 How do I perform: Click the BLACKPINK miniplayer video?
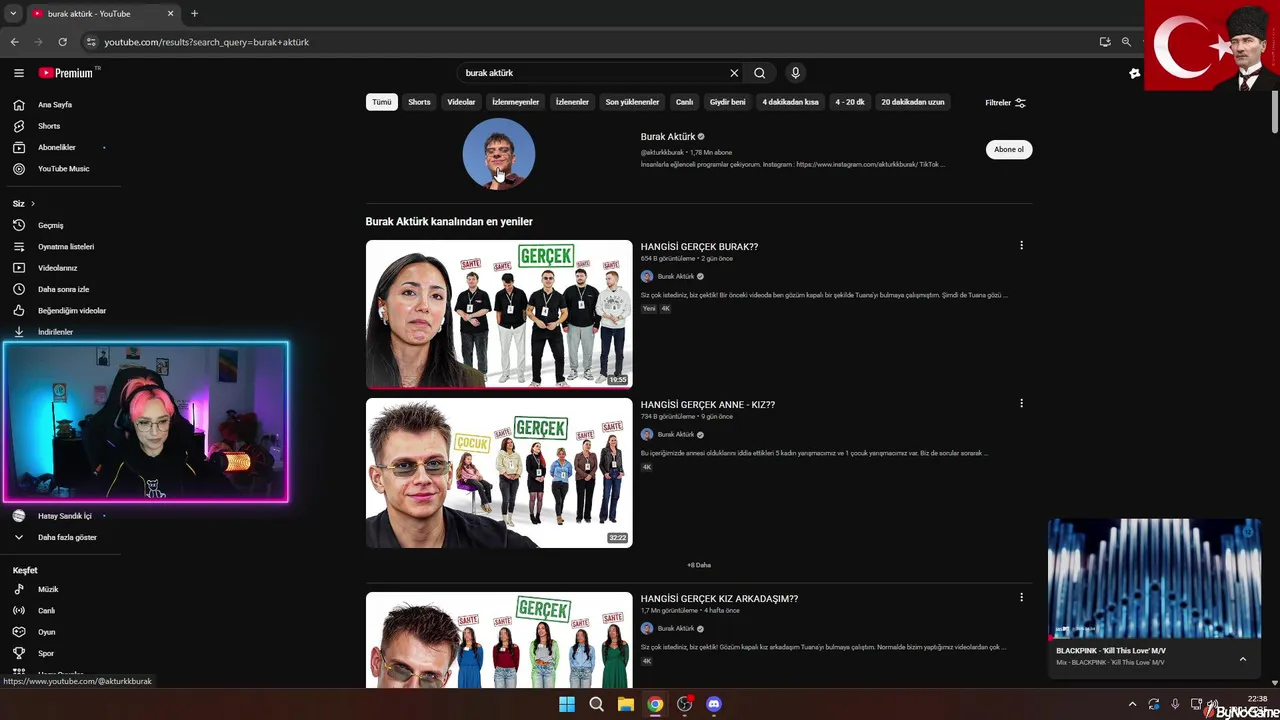point(1154,578)
